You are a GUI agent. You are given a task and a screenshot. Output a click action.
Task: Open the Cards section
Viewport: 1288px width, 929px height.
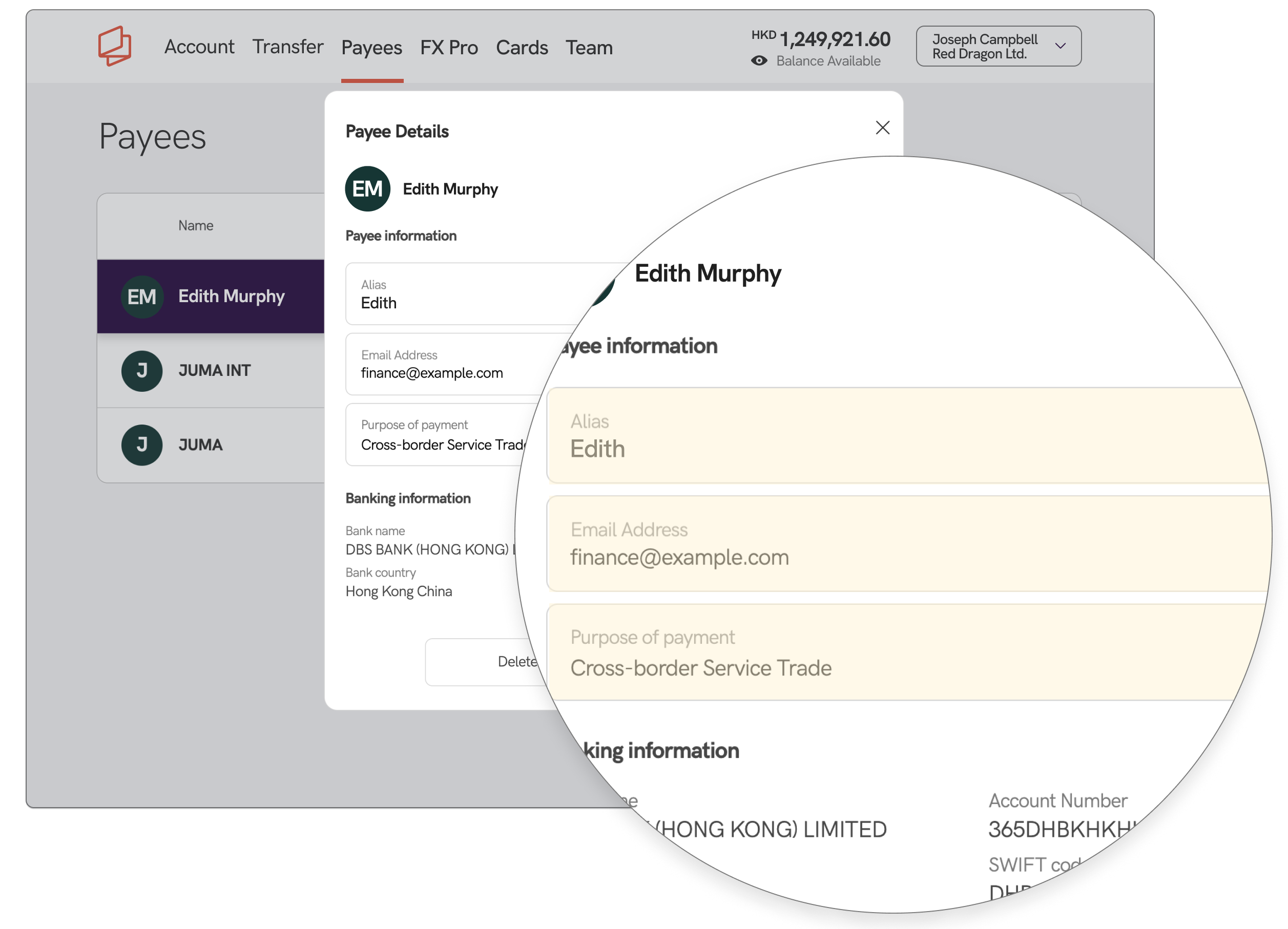522,48
